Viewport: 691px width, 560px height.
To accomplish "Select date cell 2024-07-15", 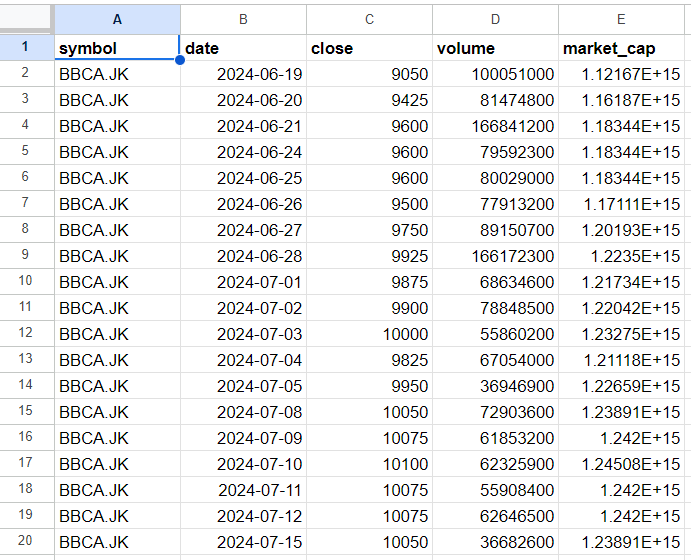I will tap(243, 541).
